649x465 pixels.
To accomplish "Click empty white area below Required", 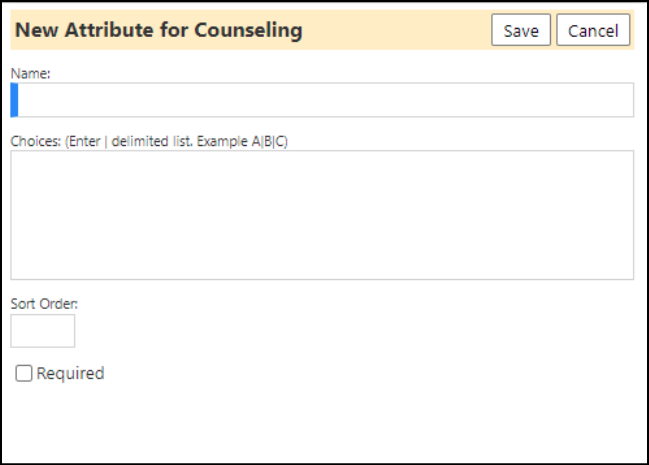I will pos(323,422).
